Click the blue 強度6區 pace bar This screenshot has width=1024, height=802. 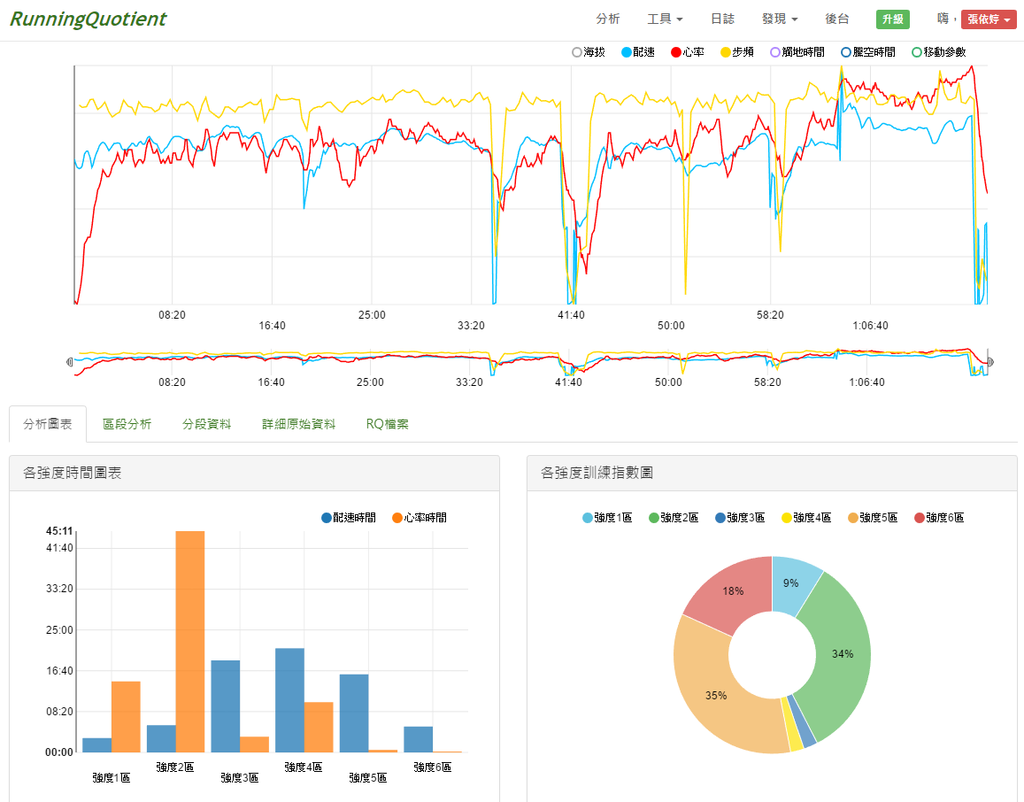pyautogui.click(x=418, y=739)
